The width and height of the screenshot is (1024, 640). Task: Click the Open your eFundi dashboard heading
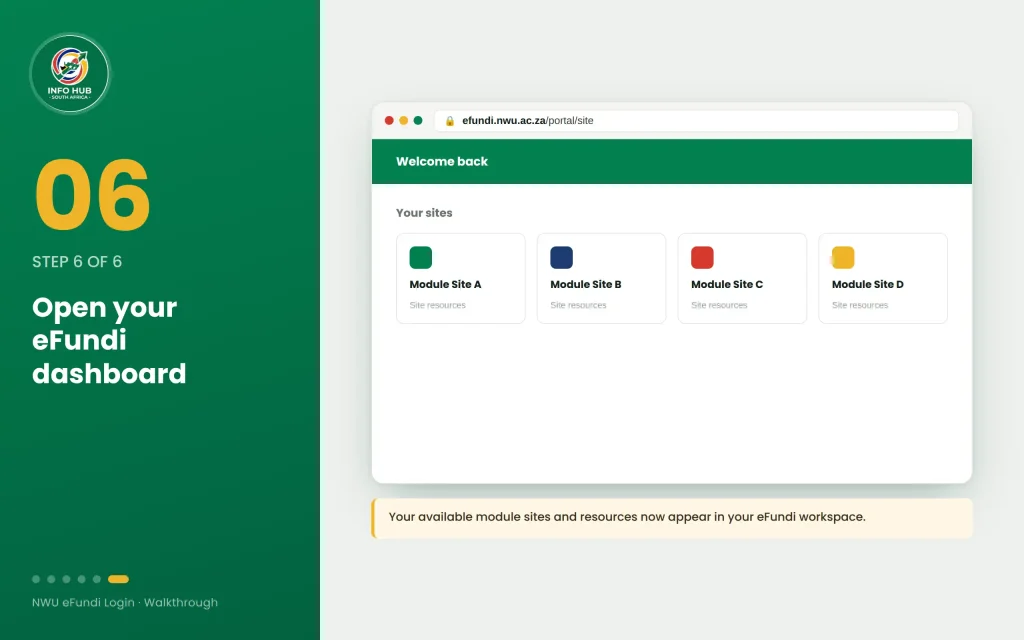[x=109, y=340]
